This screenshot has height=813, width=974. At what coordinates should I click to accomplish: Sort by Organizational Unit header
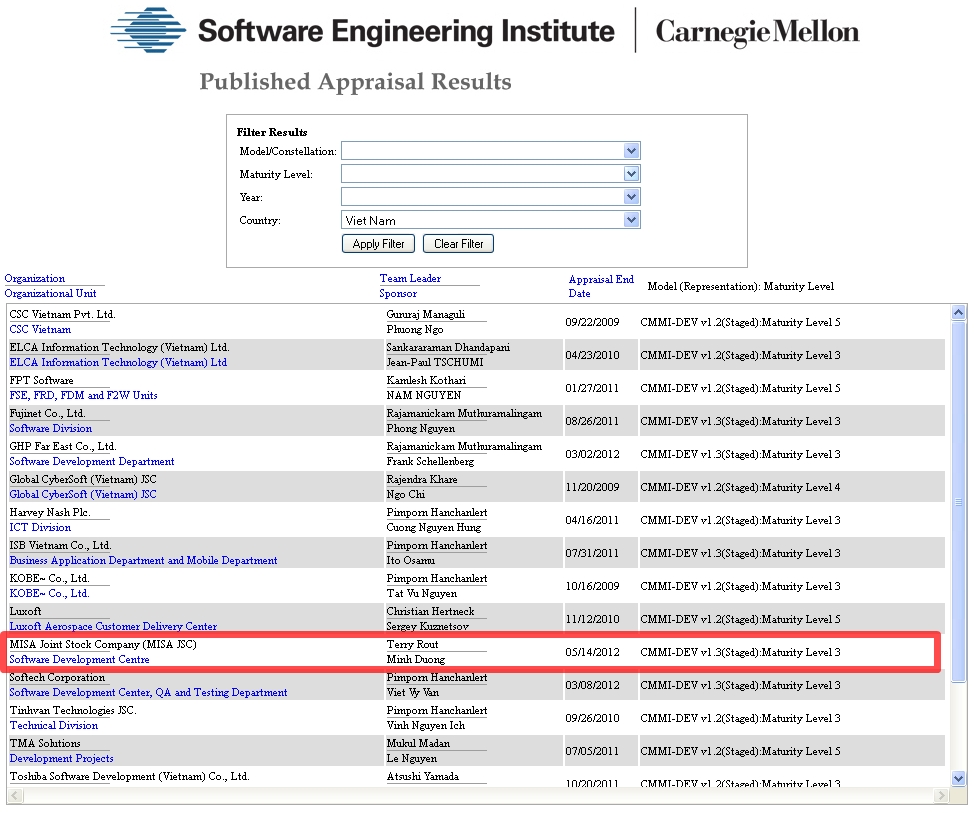point(51,294)
